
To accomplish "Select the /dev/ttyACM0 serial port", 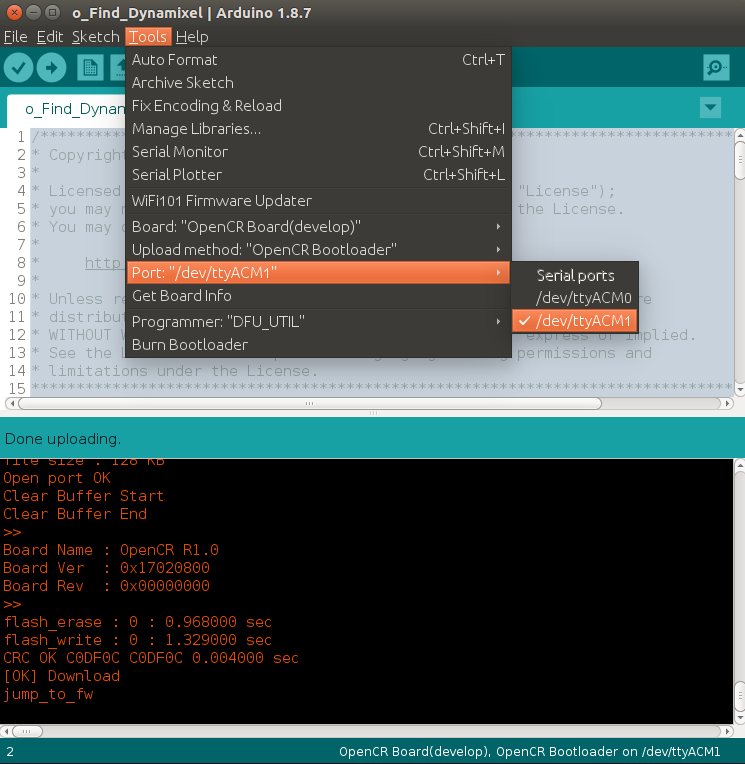I will 583,298.
